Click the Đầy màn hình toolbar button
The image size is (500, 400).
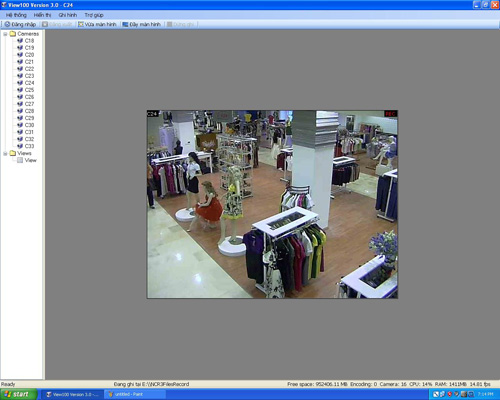[141, 24]
